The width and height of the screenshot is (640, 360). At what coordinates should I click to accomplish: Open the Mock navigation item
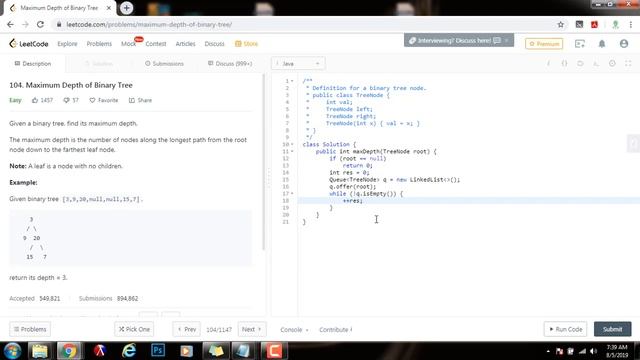[x=129, y=44]
